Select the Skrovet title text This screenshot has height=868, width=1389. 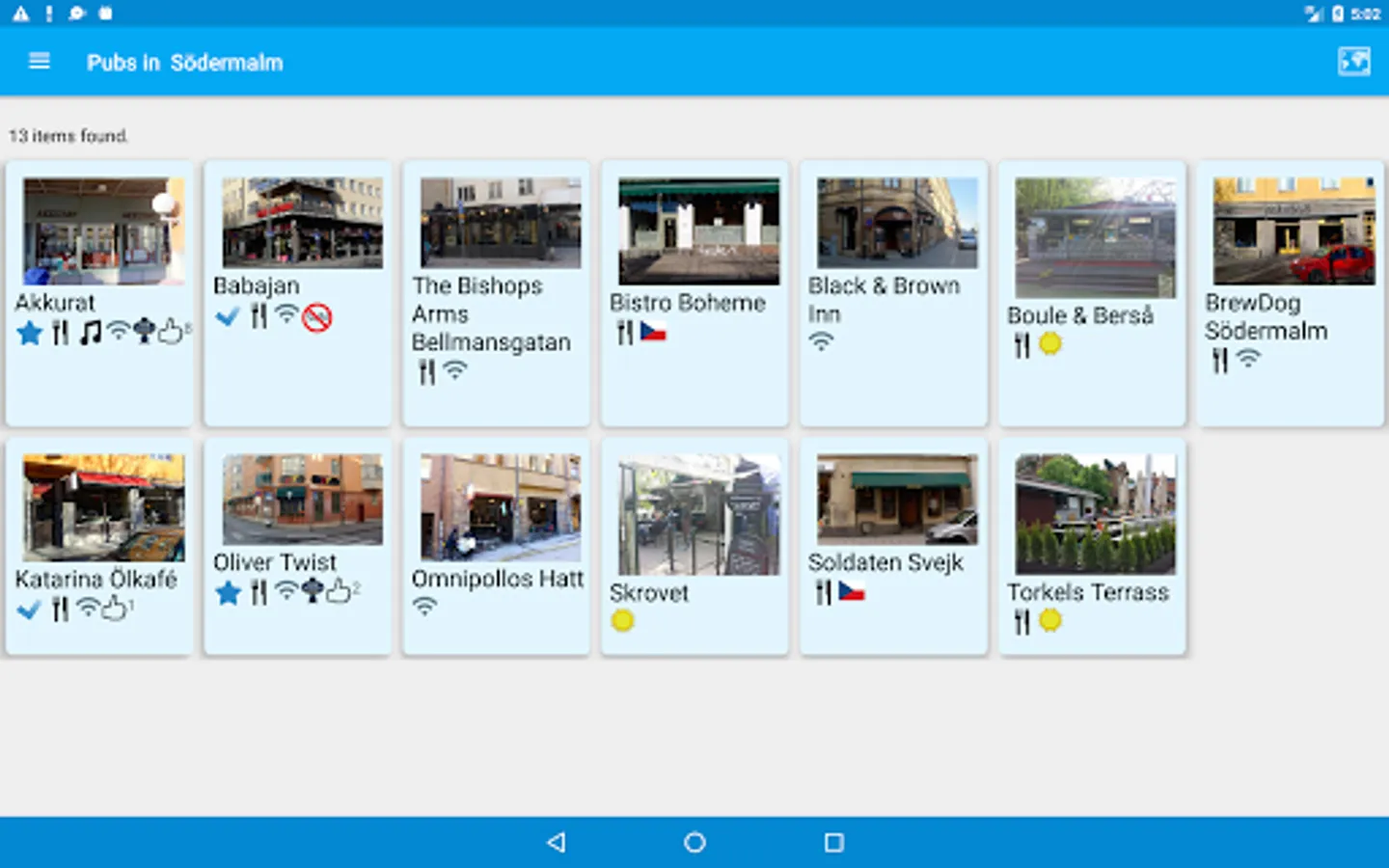click(649, 593)
